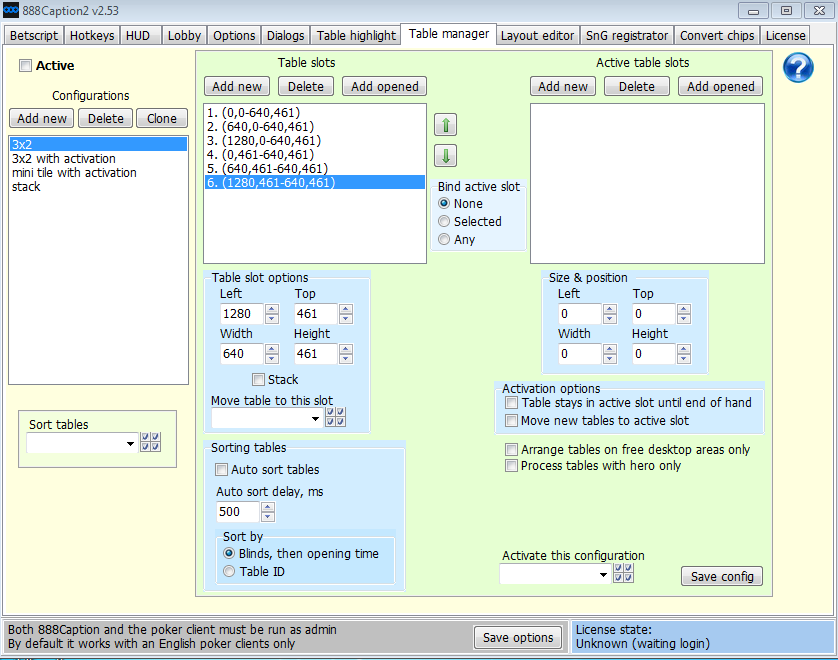Switch to the Betscript tab

[34, 36]
